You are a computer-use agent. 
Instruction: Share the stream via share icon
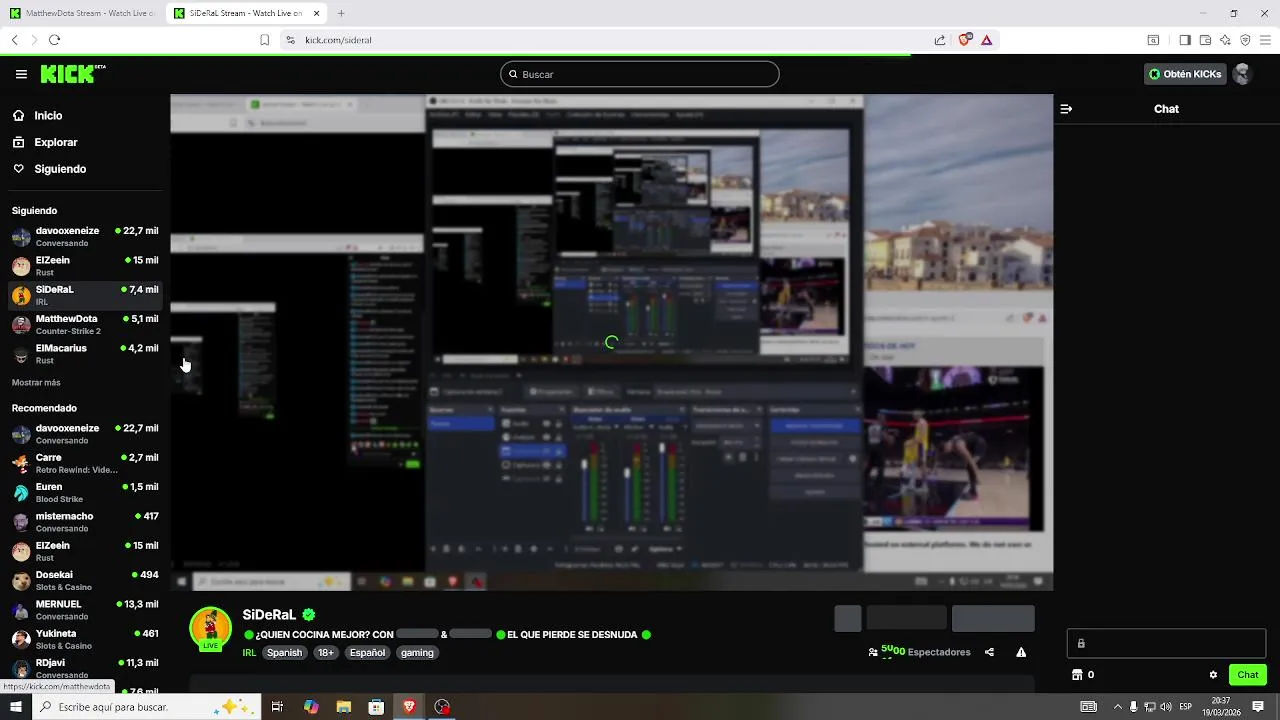pyautogui.click(x=989, y=652)
